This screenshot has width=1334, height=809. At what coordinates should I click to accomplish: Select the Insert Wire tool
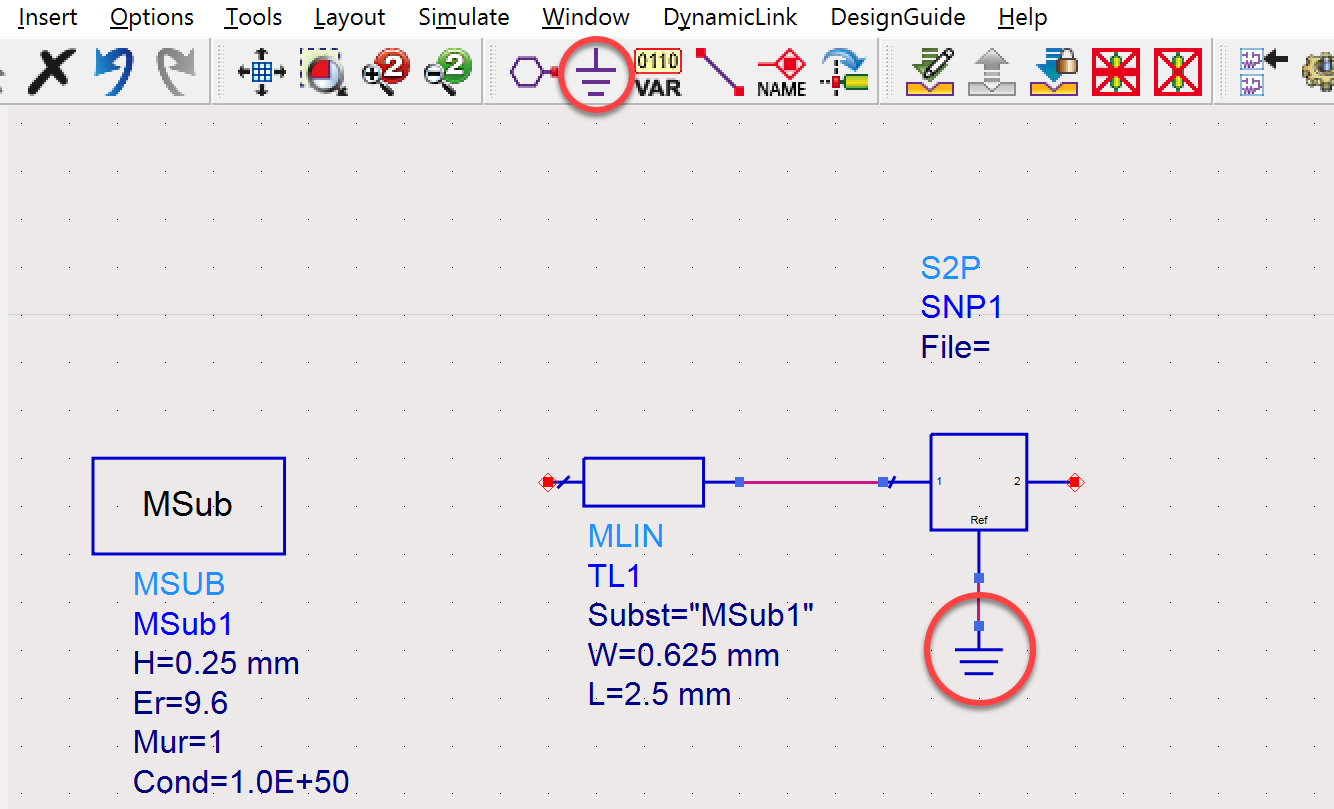[x=720, y=72]
